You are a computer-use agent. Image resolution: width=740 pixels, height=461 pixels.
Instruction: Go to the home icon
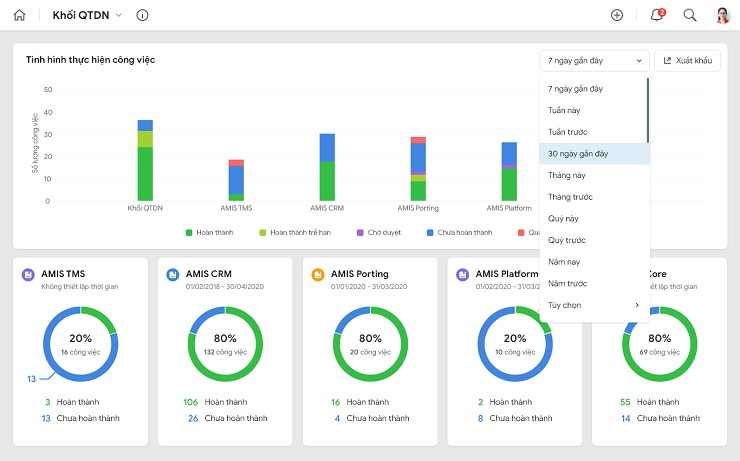(x=19, y=15)
